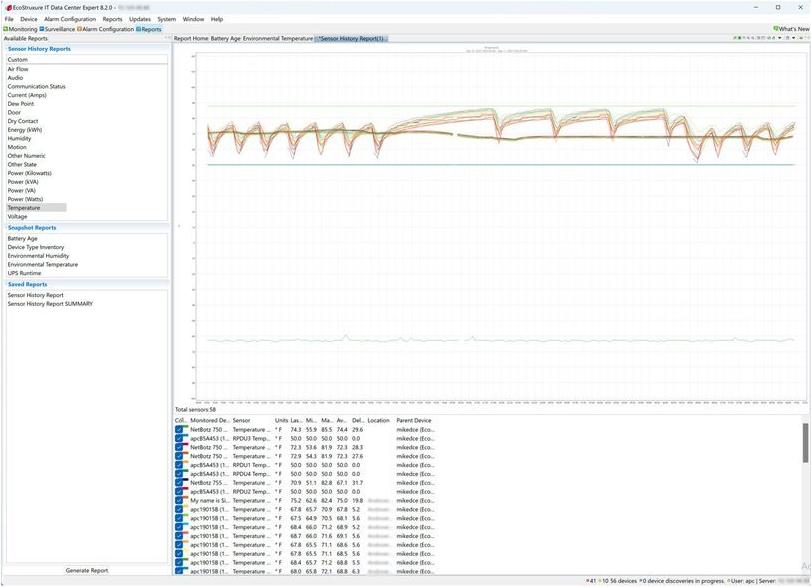This screenshot has height=587, width=811.
Task: Toggle the NetBotz 755 sensor checkbox
Action: pyautogui.click(x=180, y=483)
